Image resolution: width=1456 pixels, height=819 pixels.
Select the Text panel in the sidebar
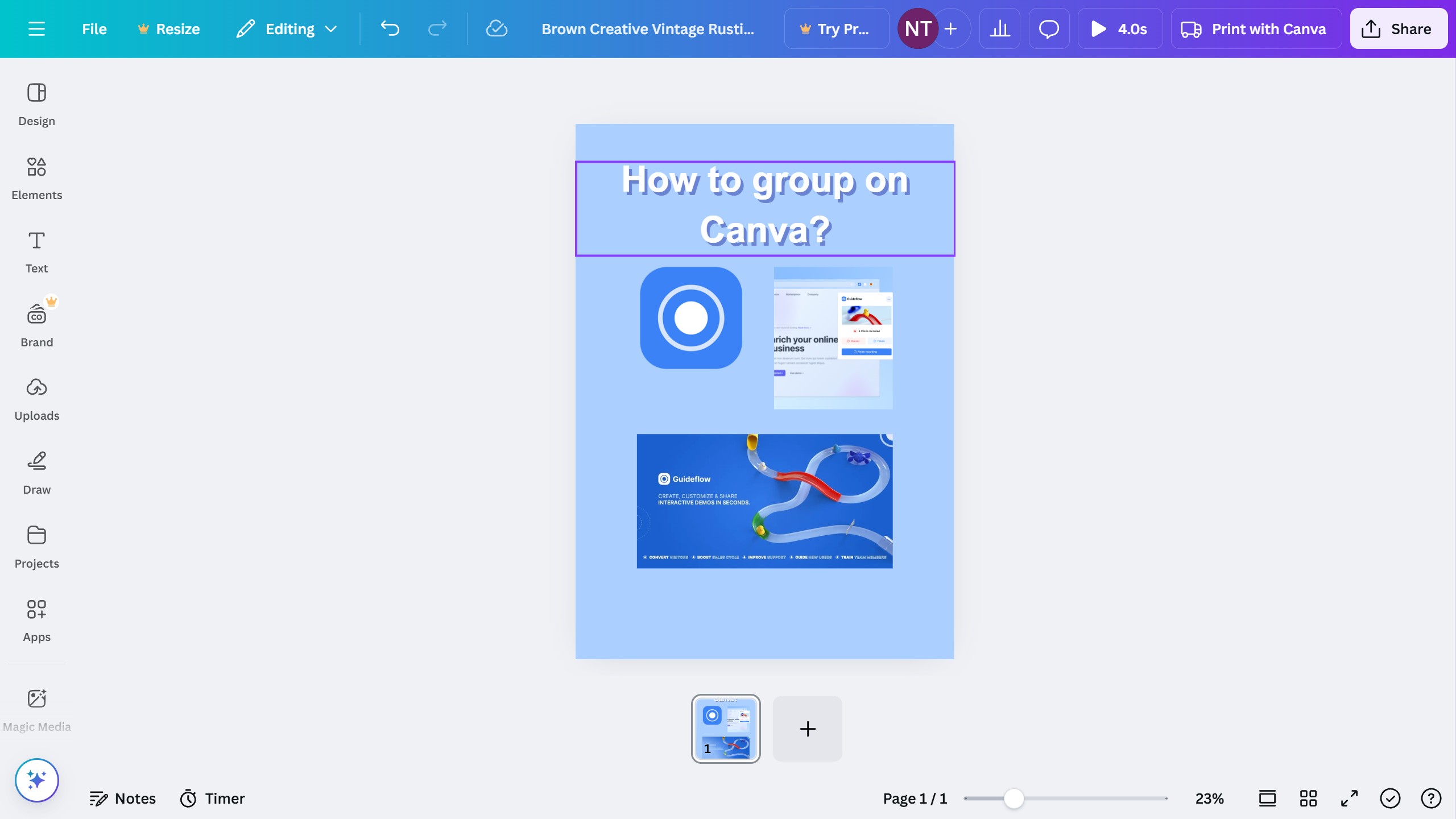pos(36,250)
